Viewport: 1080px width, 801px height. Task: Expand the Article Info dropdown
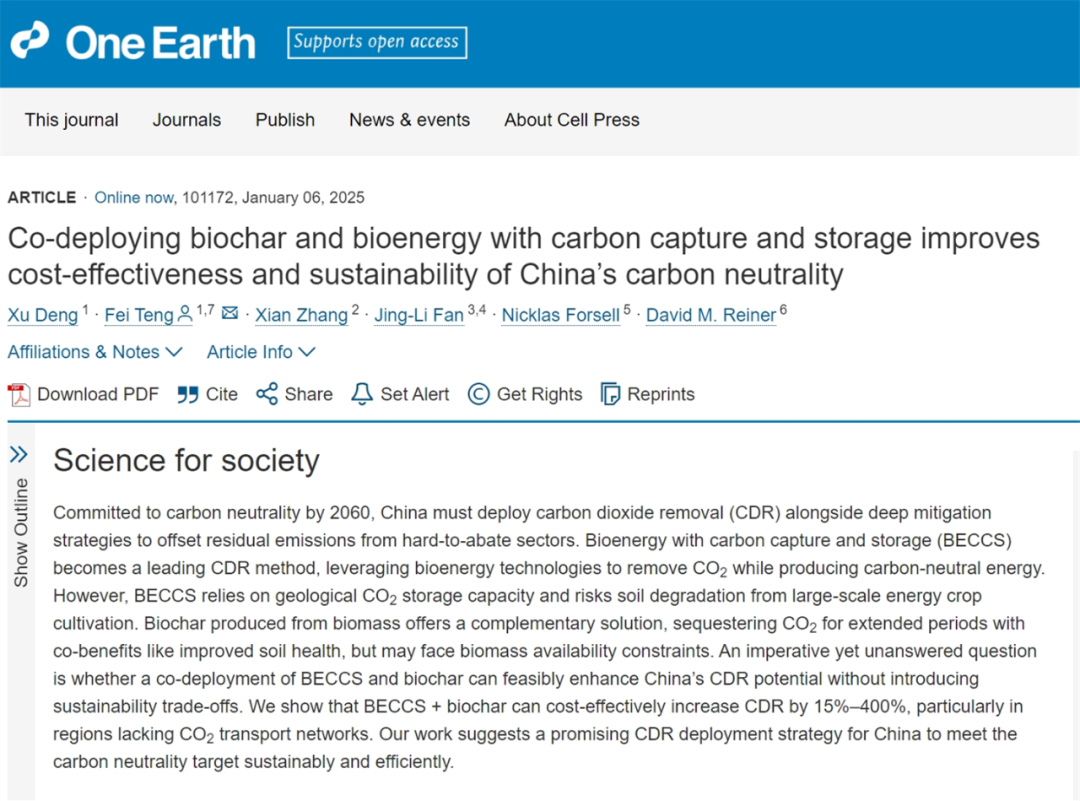click(261, 352)
